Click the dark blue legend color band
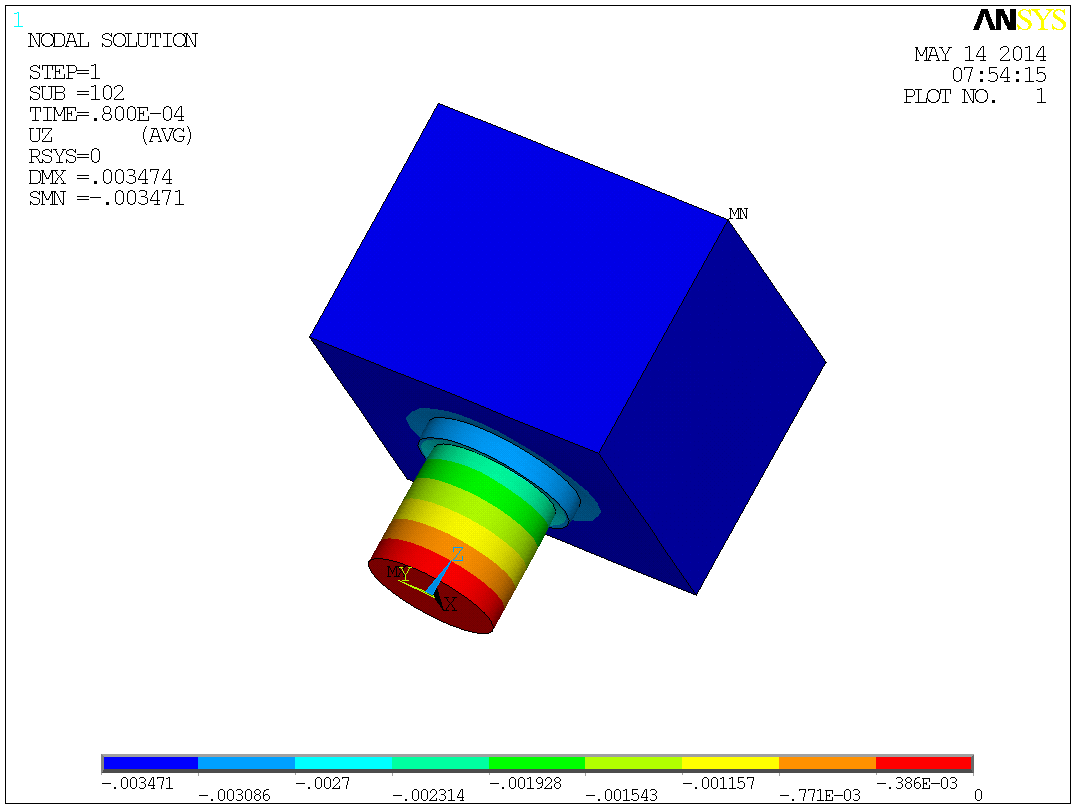This screenshot has width=1077, height=810. pyautogui.click(x=150, y=763)
